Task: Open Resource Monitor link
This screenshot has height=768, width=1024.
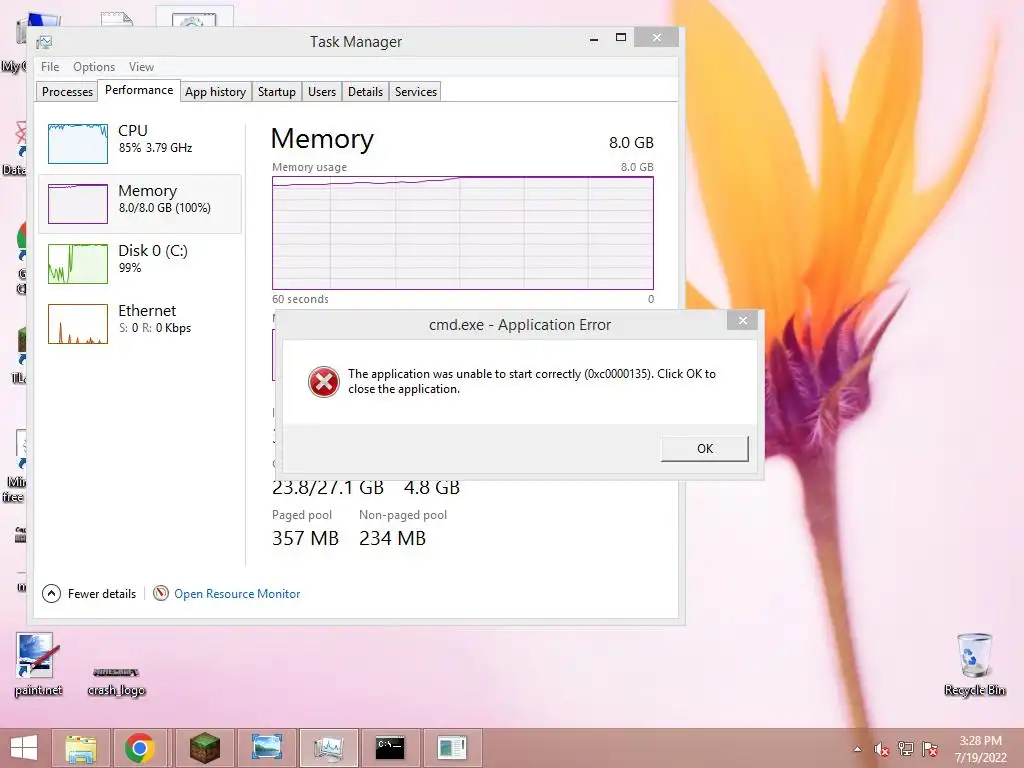Action: (x=237, y=594)
